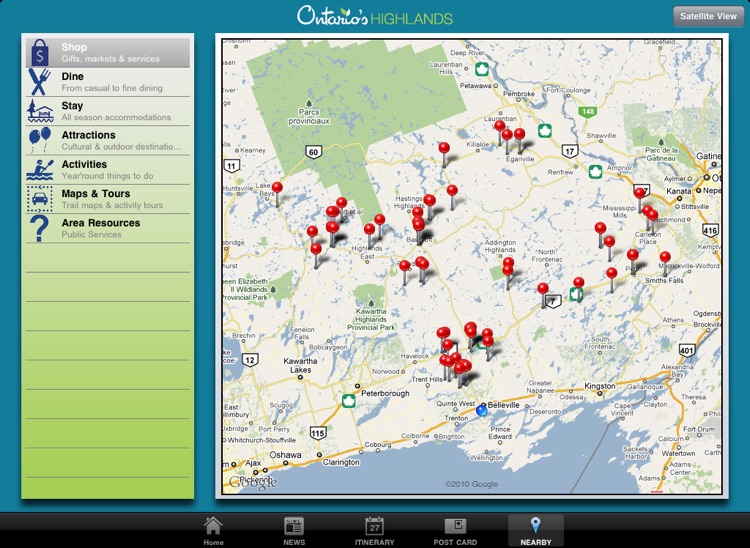Click the Ontario's Highlands logo
Image resolution: width=750 pixels, height=548 pixels.
pos(375,16)
